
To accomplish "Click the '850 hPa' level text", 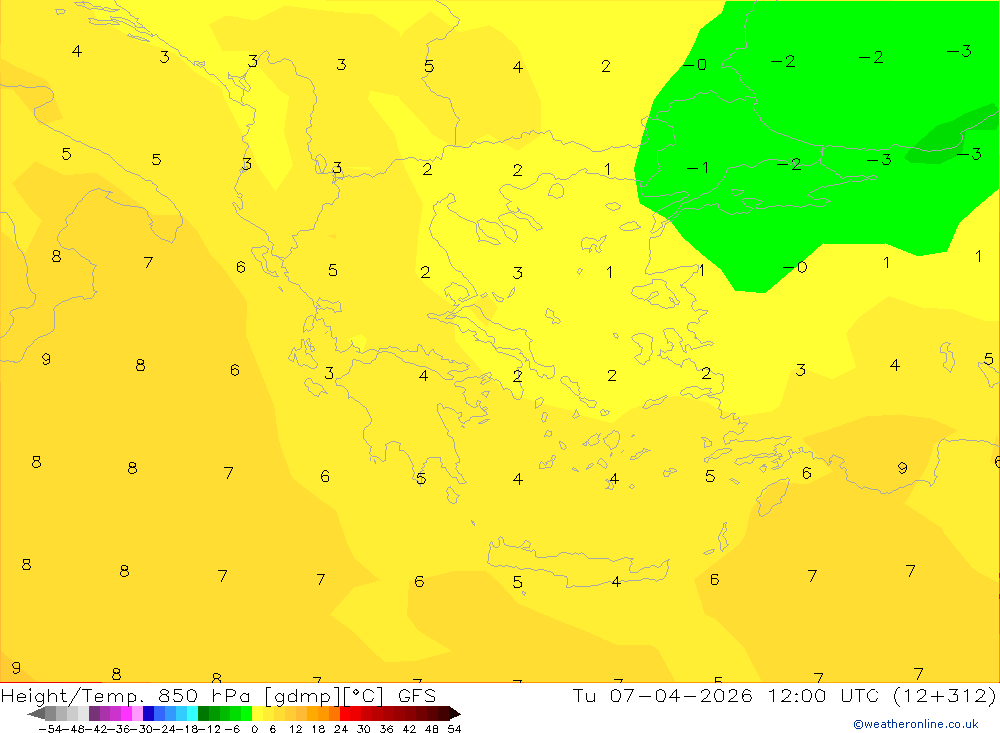I will pos(206,695).
